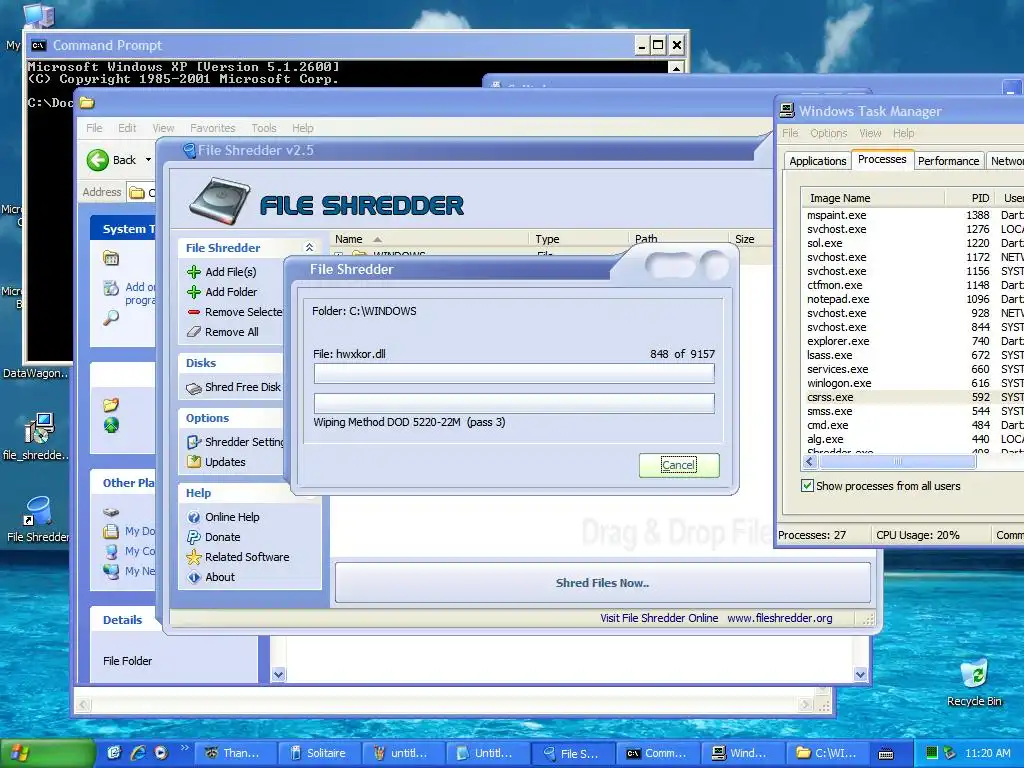Viewport: 1024px width, 768px height.
Task: Click the Add or remove programs icon
Action: 111,288
